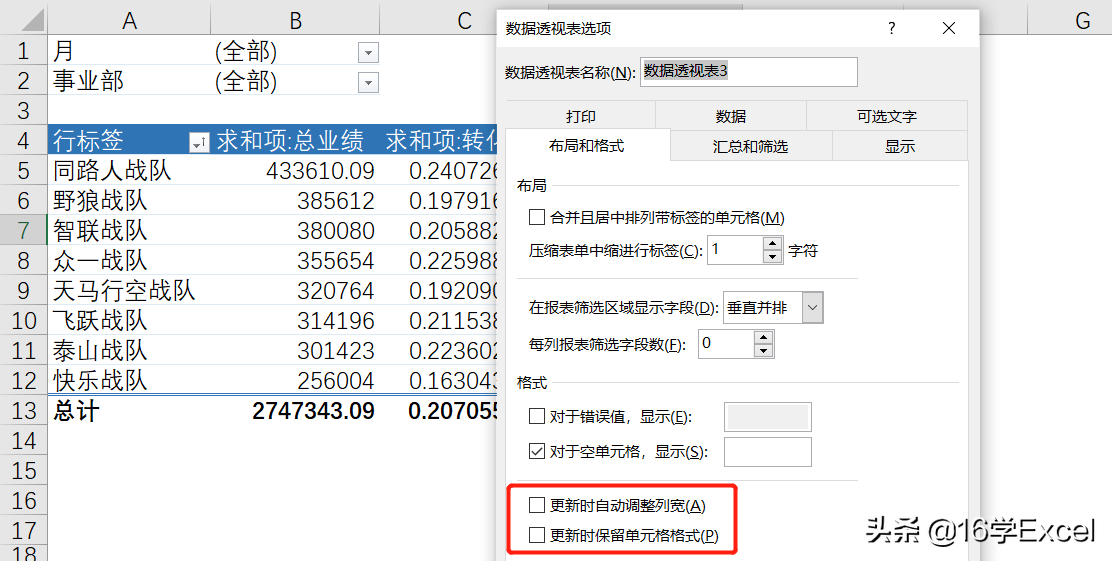Open the 行标签 sort filter button

(199, 143)
